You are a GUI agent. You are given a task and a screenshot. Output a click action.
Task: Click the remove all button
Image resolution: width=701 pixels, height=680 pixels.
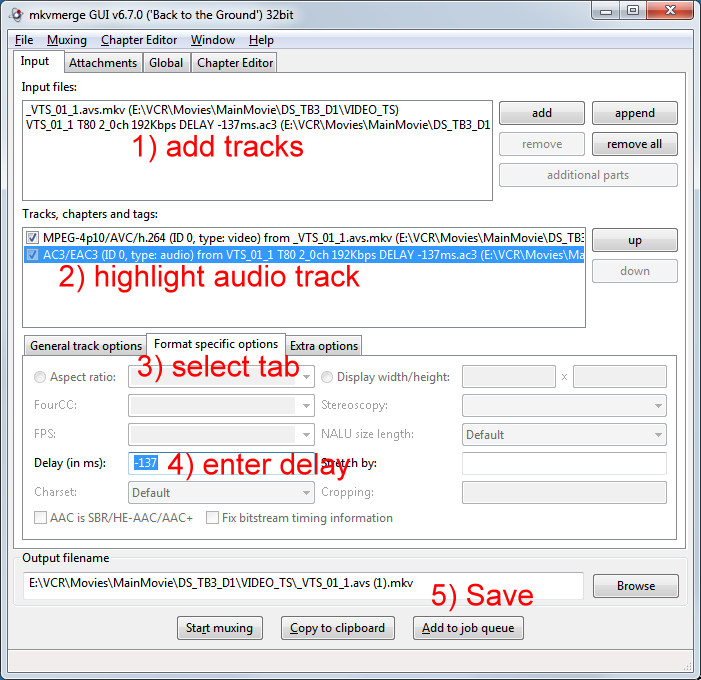point(634,144)
